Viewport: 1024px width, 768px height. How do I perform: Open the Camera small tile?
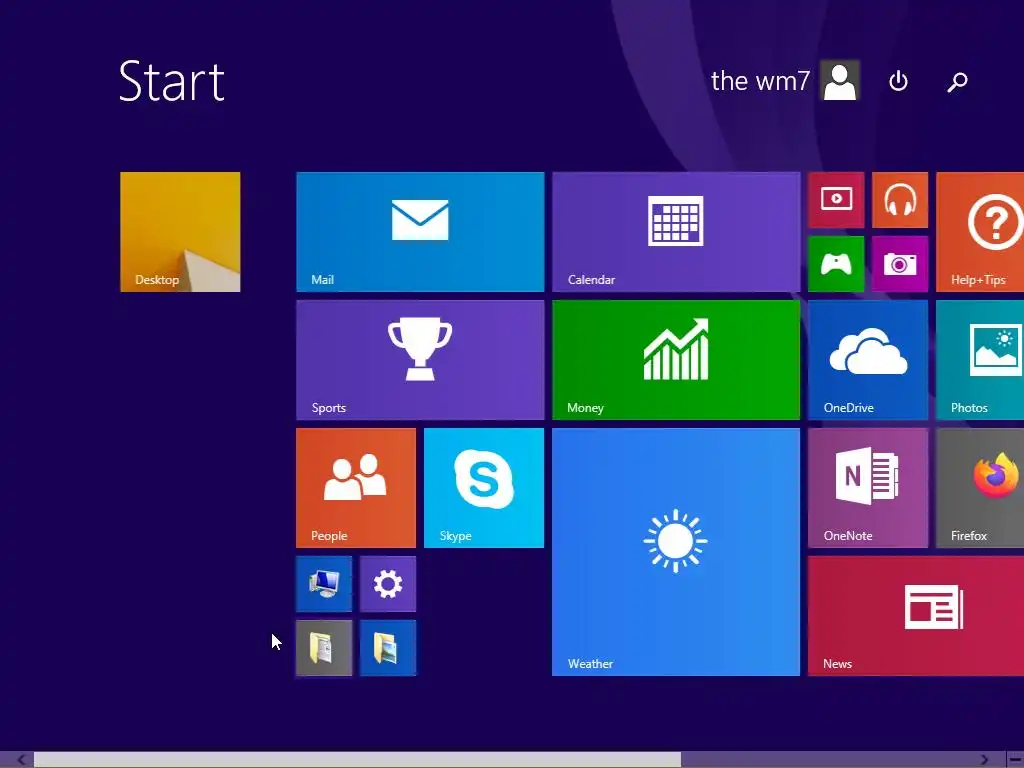pos(900,264)
